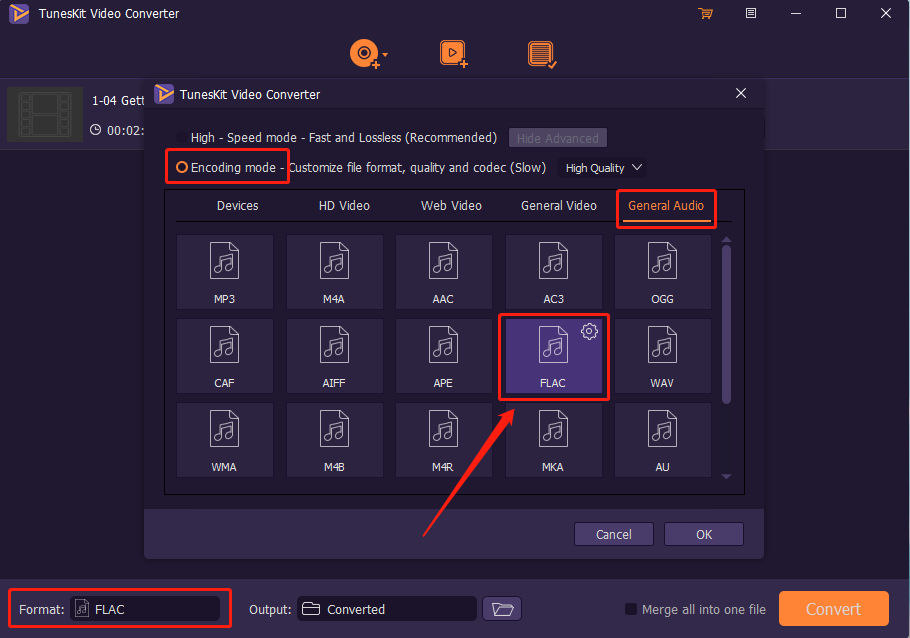Choose the WMA audio format
Screen dimensions: 910x638
pos(225,440)
